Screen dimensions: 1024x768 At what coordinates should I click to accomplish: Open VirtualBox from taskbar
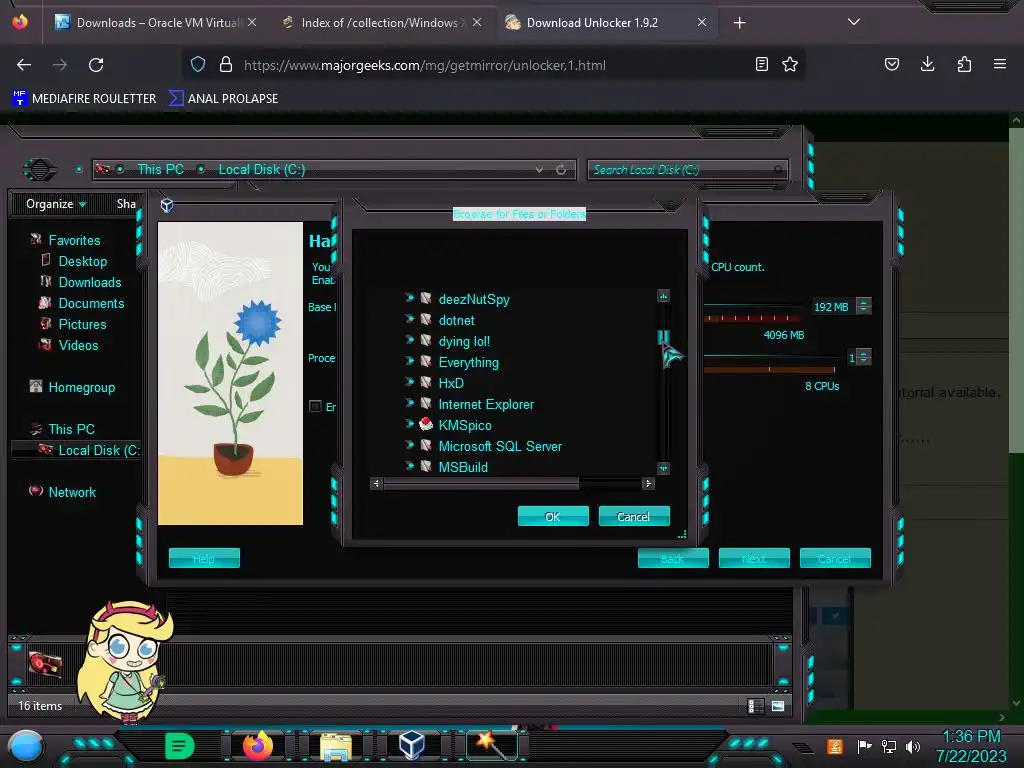coord(412,745)
